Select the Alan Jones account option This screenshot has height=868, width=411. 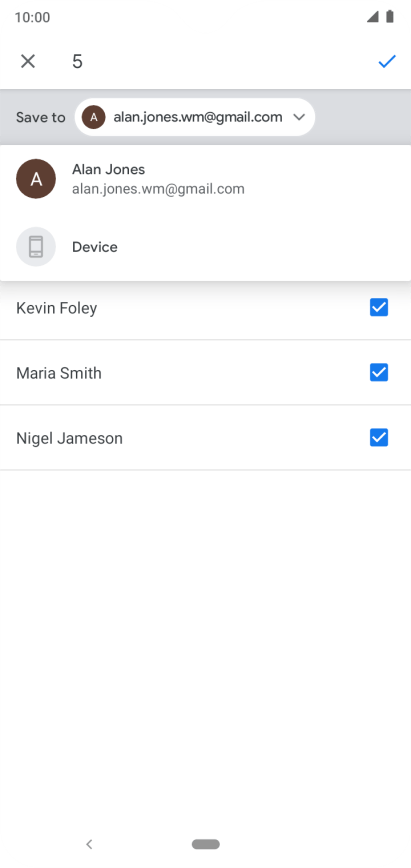206,179
